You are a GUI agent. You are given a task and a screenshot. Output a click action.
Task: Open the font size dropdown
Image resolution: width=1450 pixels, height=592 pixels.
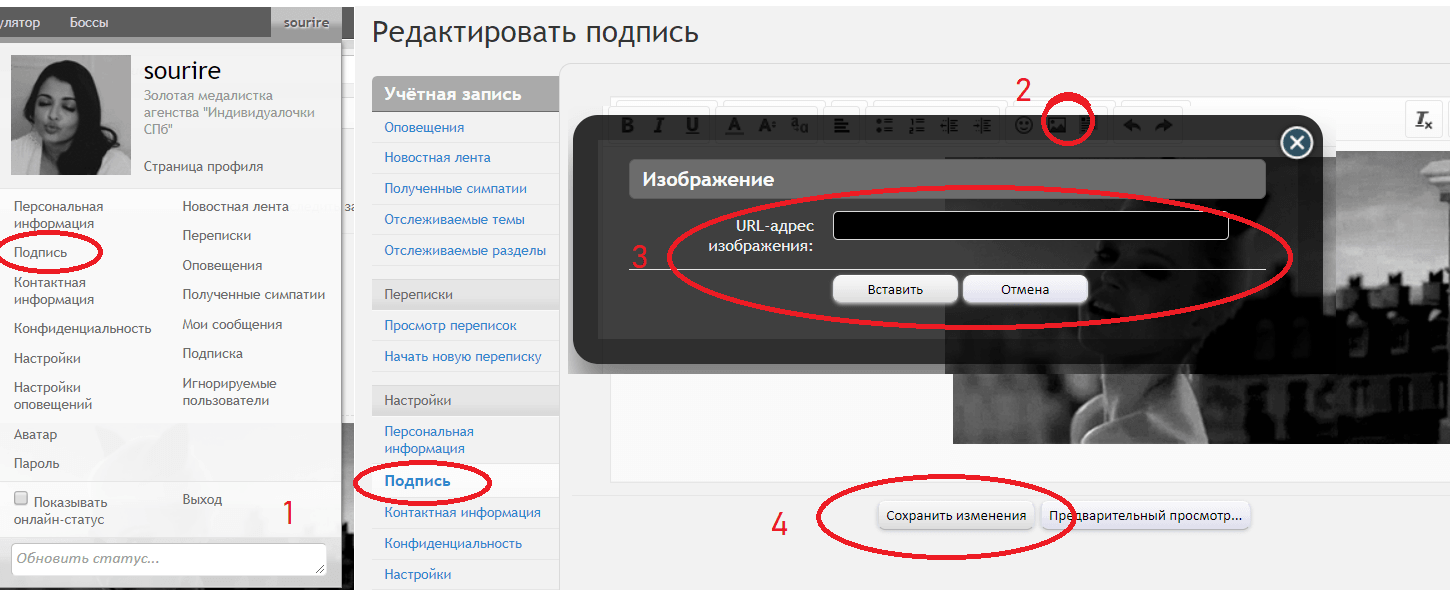767,126
